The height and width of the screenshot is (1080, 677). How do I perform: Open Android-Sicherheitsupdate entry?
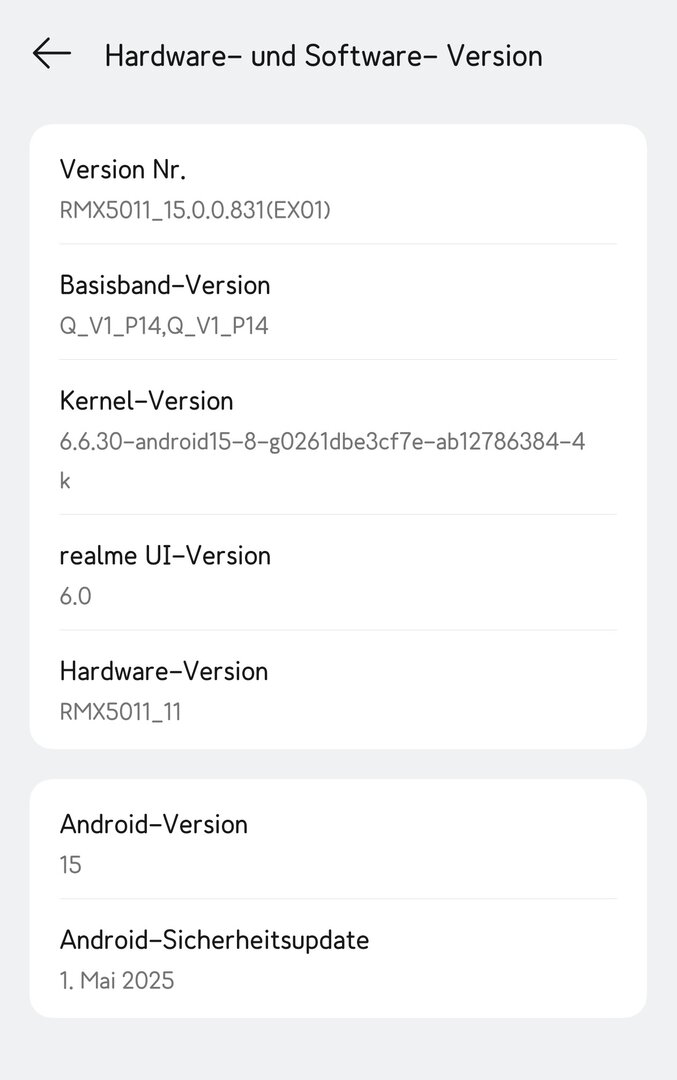pos(338,957)
